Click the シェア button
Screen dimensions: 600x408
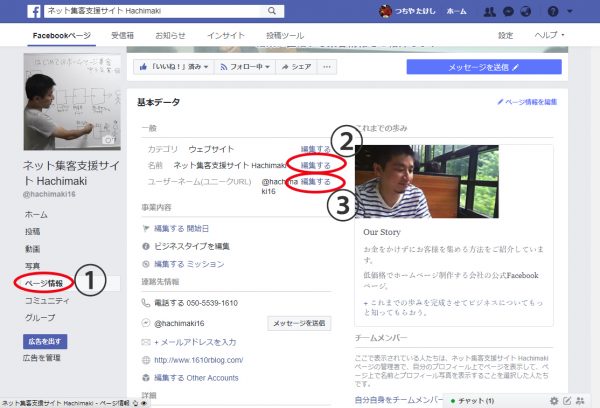[297, 67]
